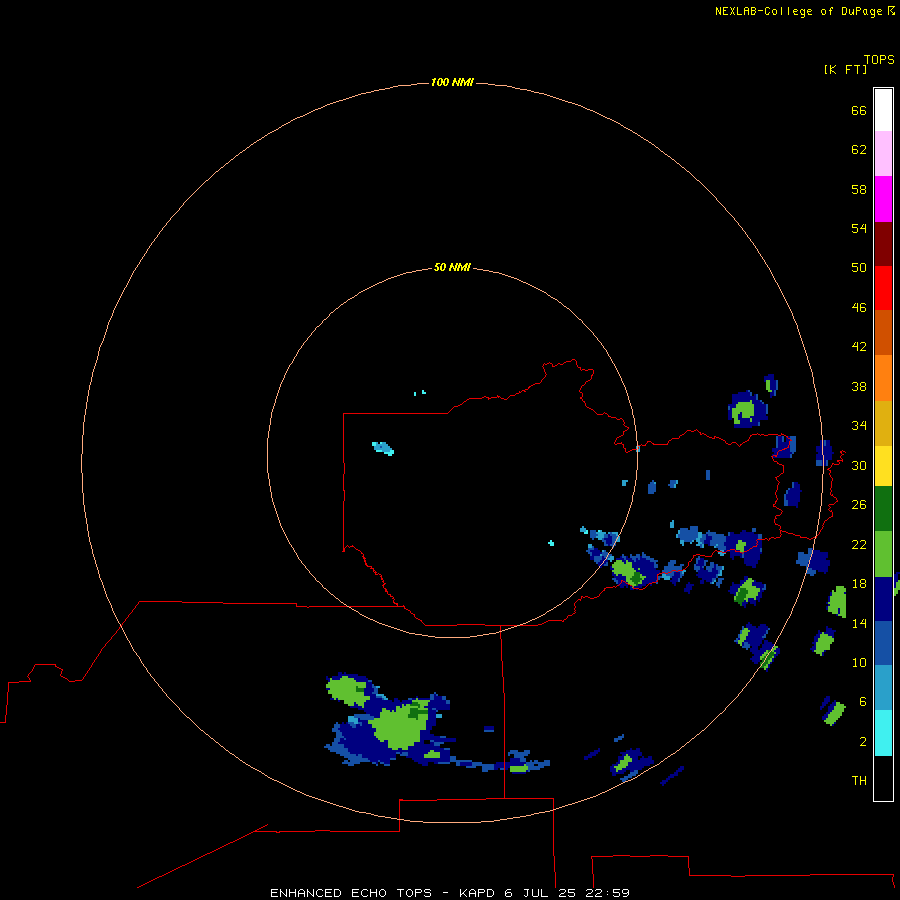Click the 62 value on the scale
900x900 pixels.
pyautogui.click(x=859, y=149)
